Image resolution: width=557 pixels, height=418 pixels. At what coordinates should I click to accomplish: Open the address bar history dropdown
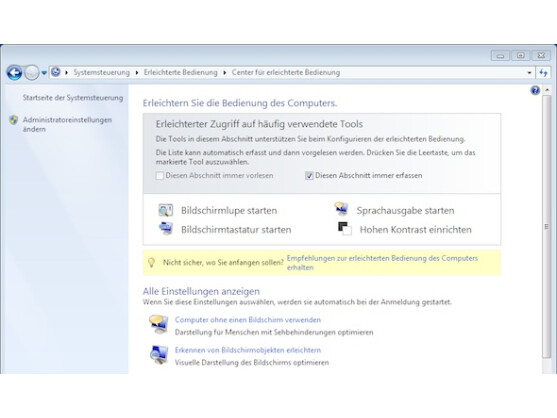[x=529, y=72]
